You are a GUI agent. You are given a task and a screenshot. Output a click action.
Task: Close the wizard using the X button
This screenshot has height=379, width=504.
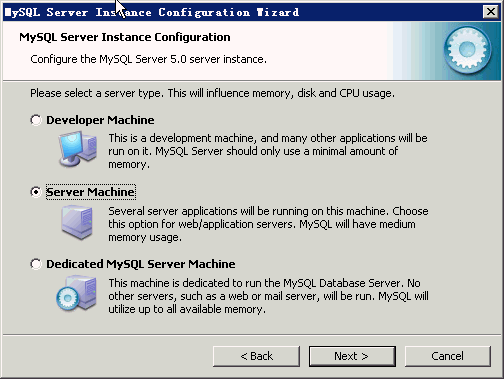point(491,12)
